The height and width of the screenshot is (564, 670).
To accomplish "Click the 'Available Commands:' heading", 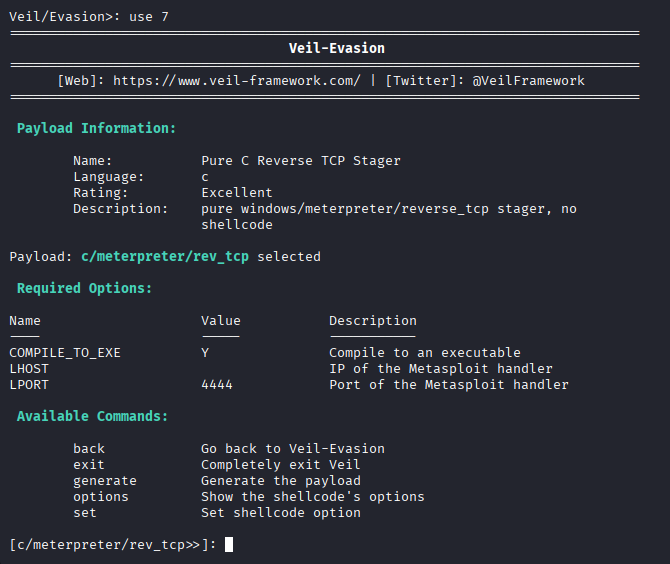I will 93,416.
